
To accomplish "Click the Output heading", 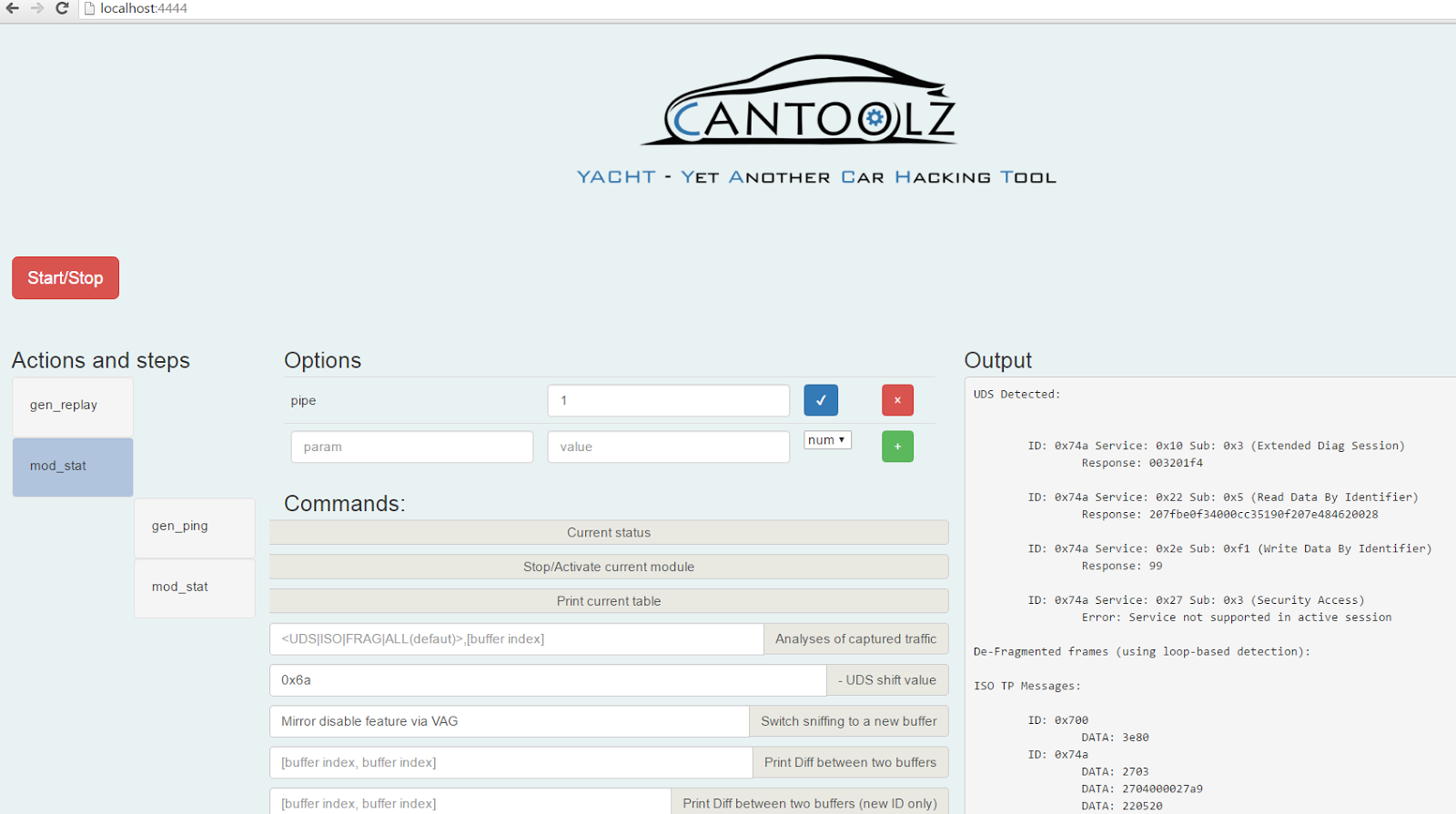I will tap(998, 361).
